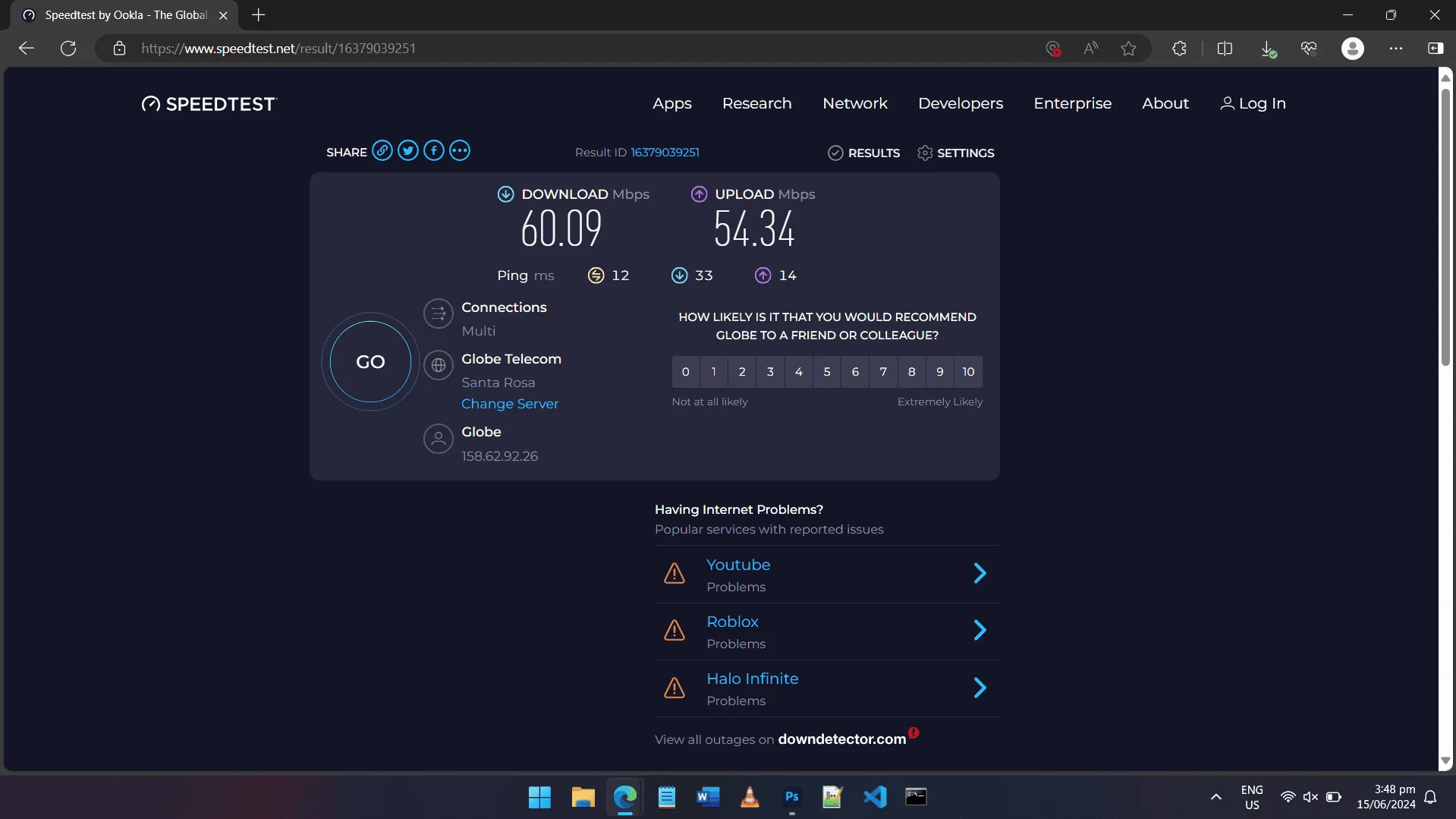The width and height of the screenshot is (1456, 819).
Task: Open a new browser tab
Action: click(258, 15)
